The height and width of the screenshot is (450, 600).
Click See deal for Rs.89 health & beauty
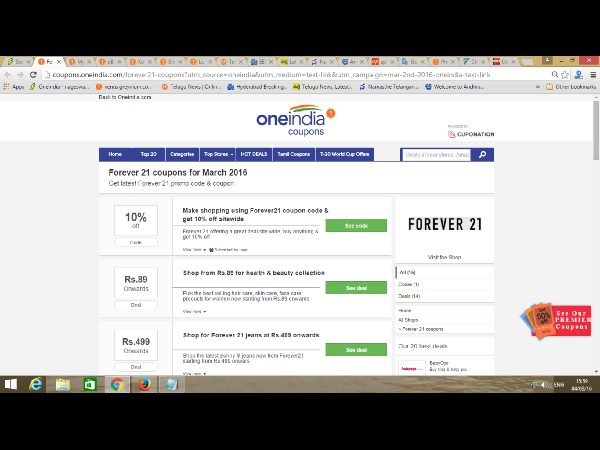tap(355, 288)
